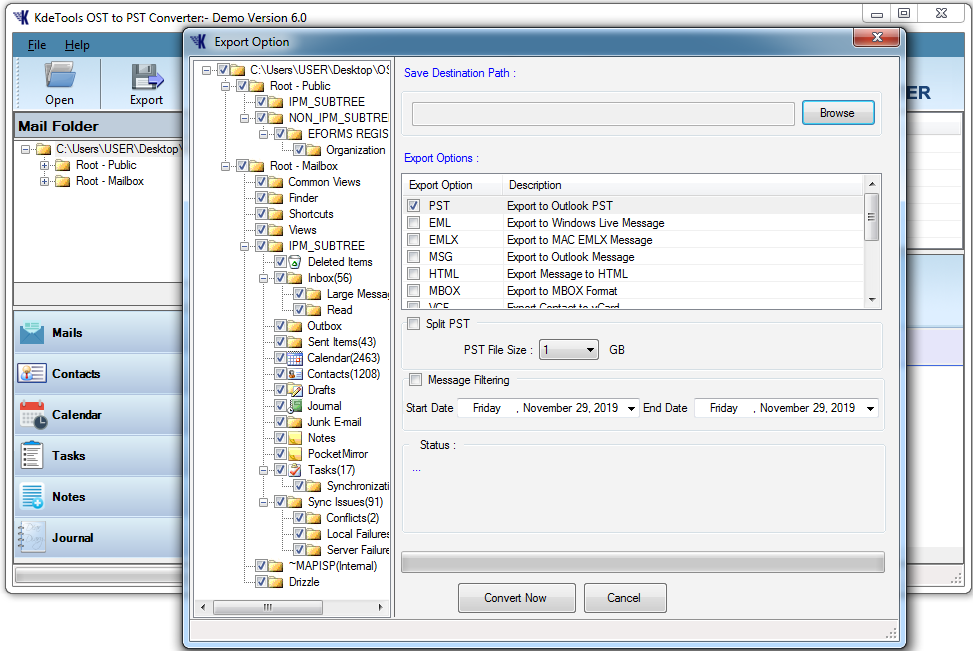Expand Root - Public in Mail Folder panel

[x=44, y=166]
